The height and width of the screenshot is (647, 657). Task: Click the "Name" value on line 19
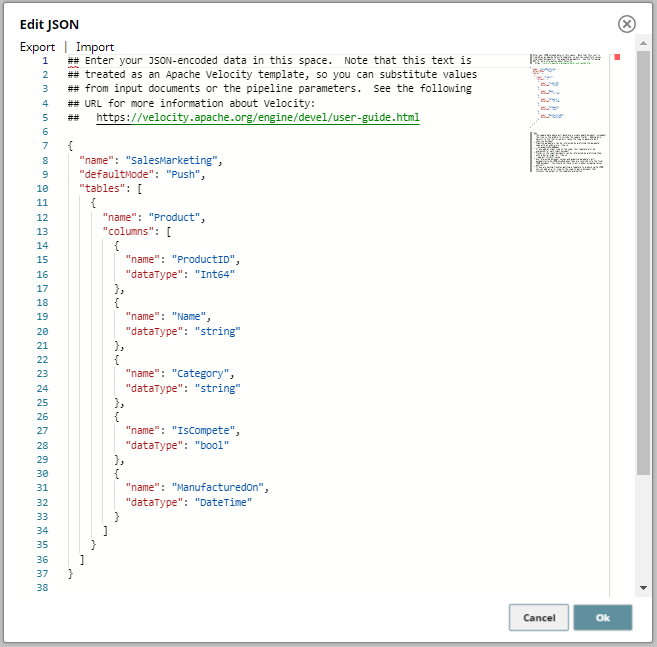click(189, 316)
